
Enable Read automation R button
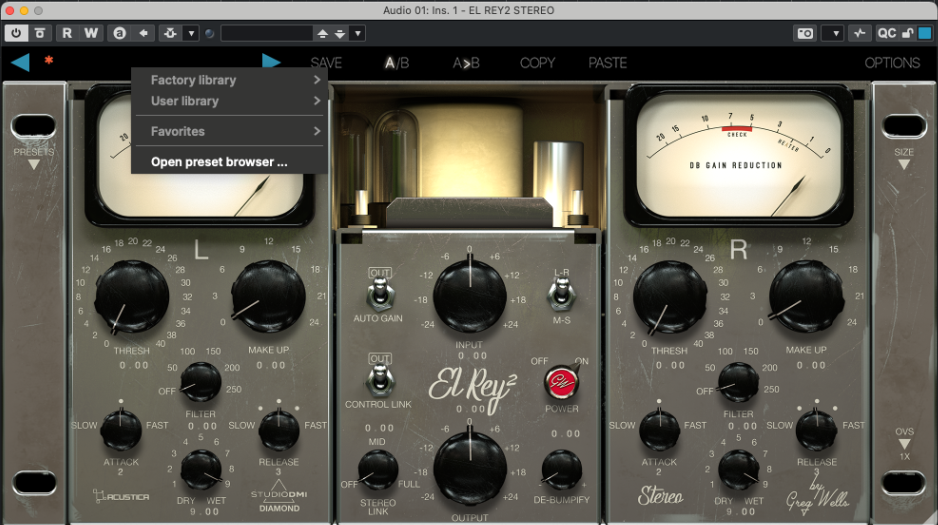tap(67, 33)
